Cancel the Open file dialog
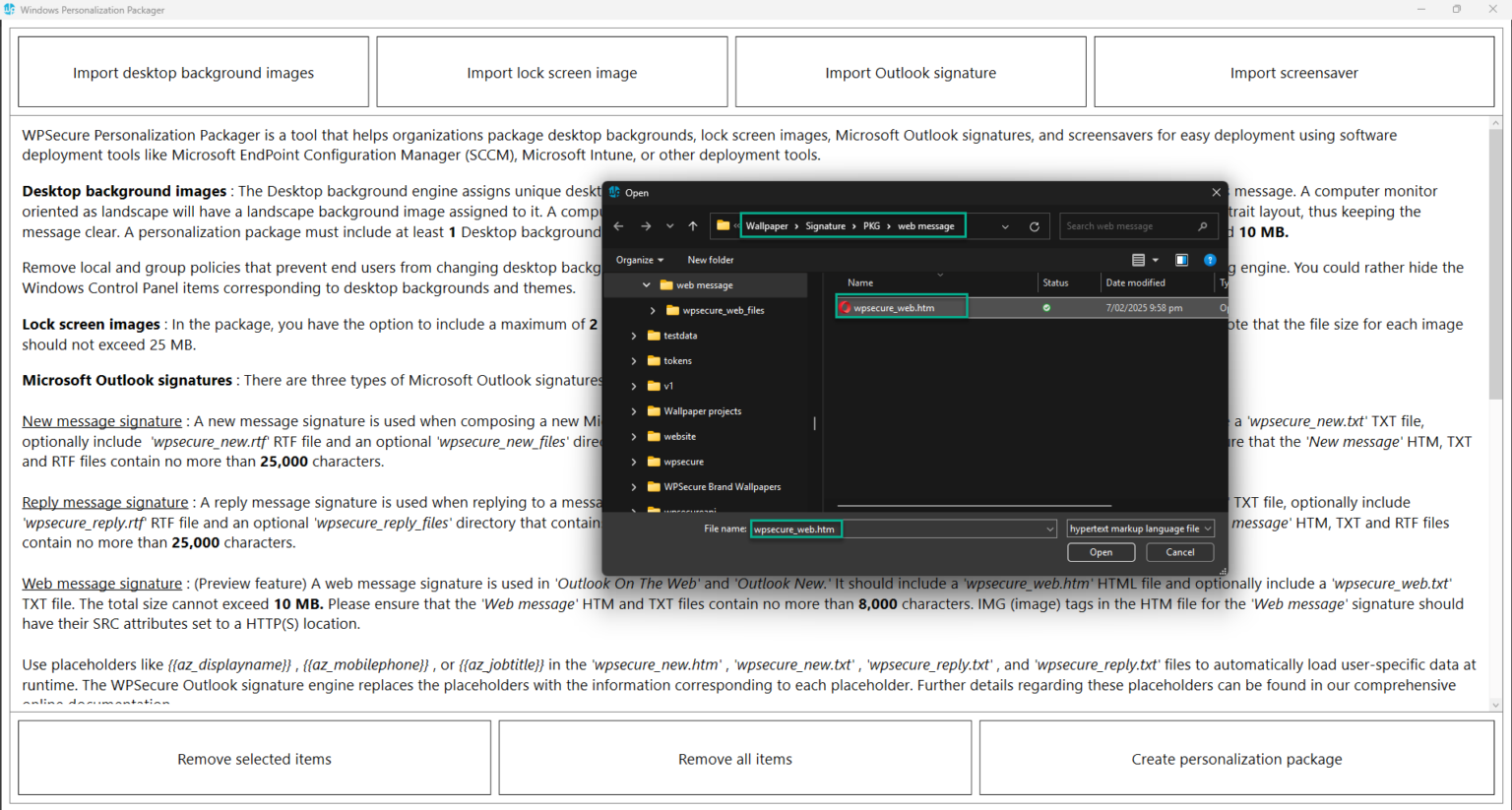 [1179, 552]
